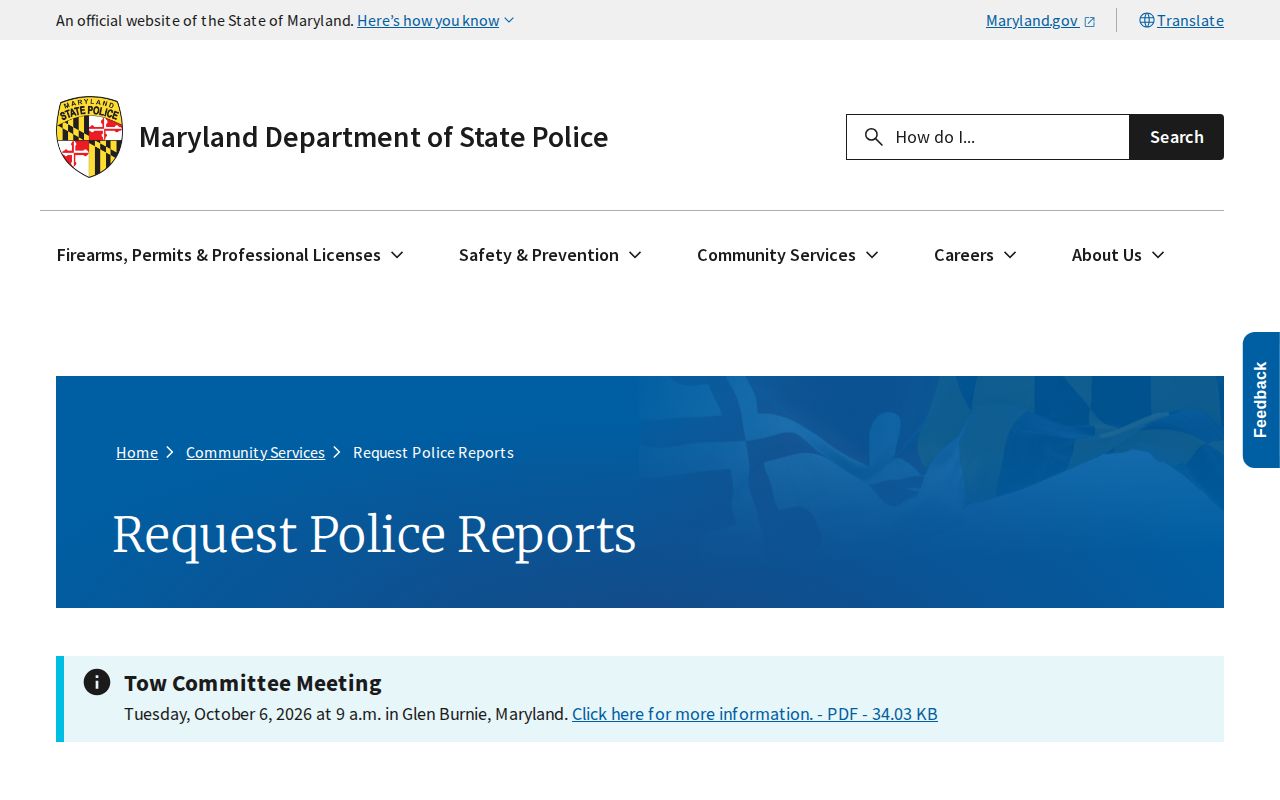Open the About Us dropdown menu

[1118, 255]
